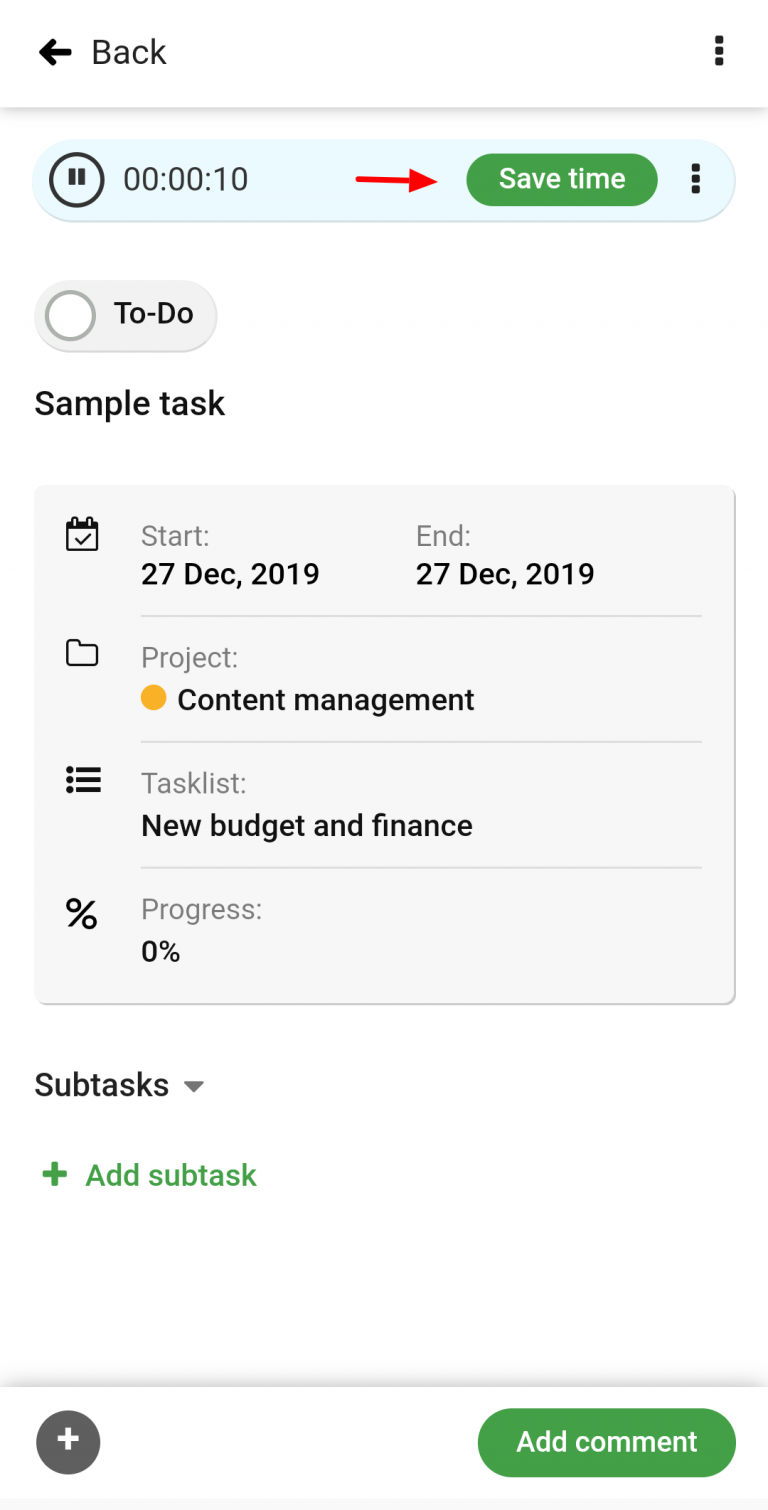Click the timer's three-dot menu icon
The image size is (768, 1510).
[695, 179]
